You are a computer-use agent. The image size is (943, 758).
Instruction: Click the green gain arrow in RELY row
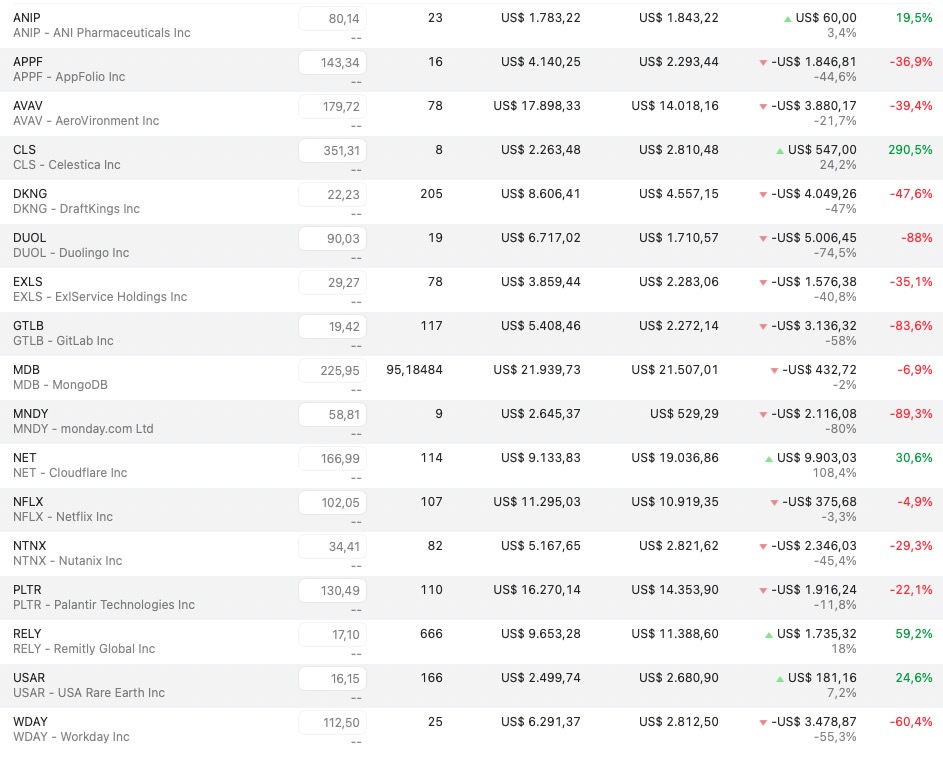(x=768, y=635)
